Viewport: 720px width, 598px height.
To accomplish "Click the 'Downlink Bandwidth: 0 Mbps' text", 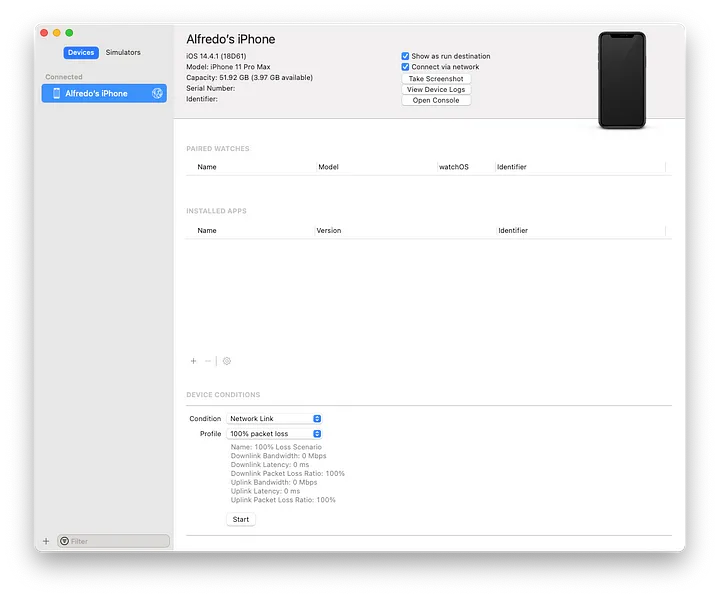I will point(278,456).
